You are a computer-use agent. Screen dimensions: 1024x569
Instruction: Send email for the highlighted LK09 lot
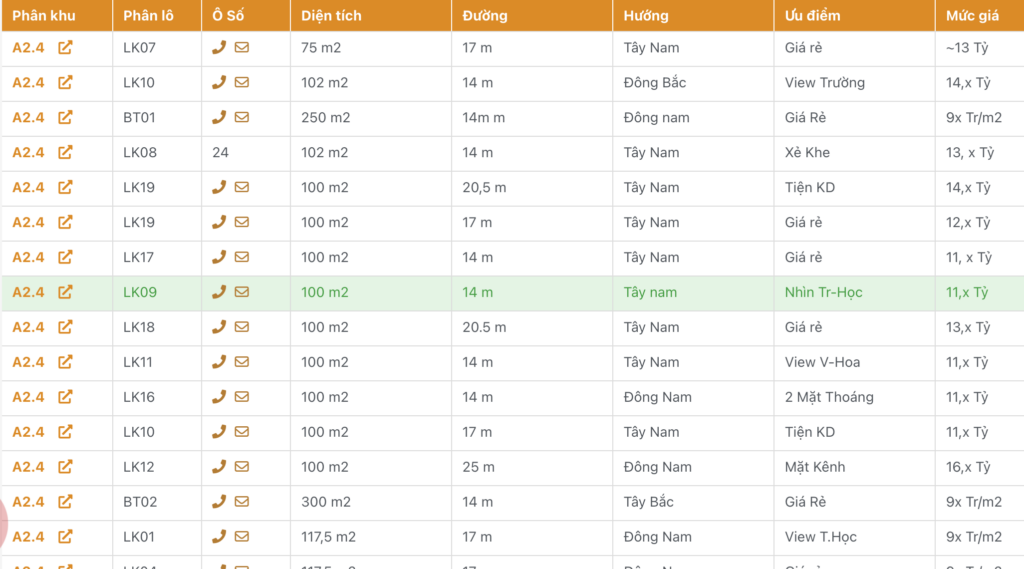point(242,292)
